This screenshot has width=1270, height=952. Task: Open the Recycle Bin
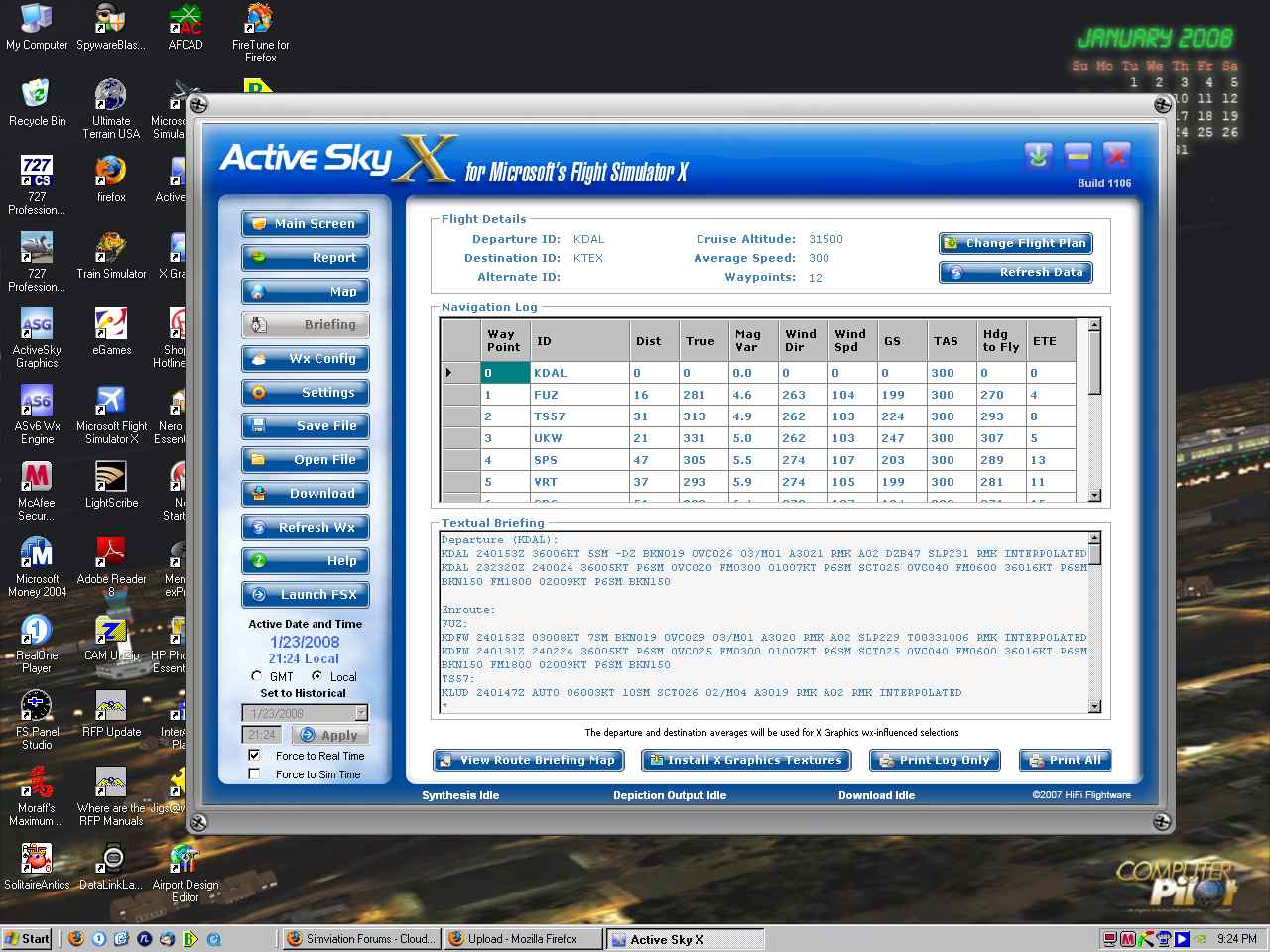(37, 96)
